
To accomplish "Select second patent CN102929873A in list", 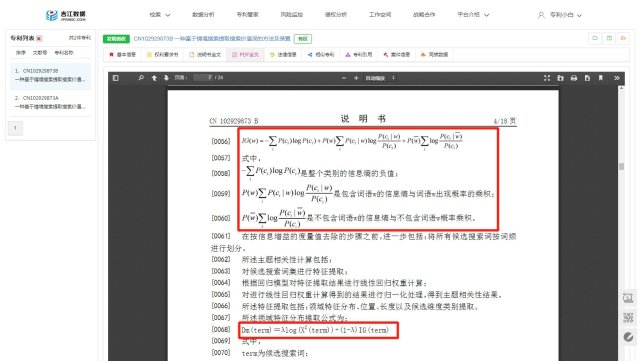I will 50,102.
